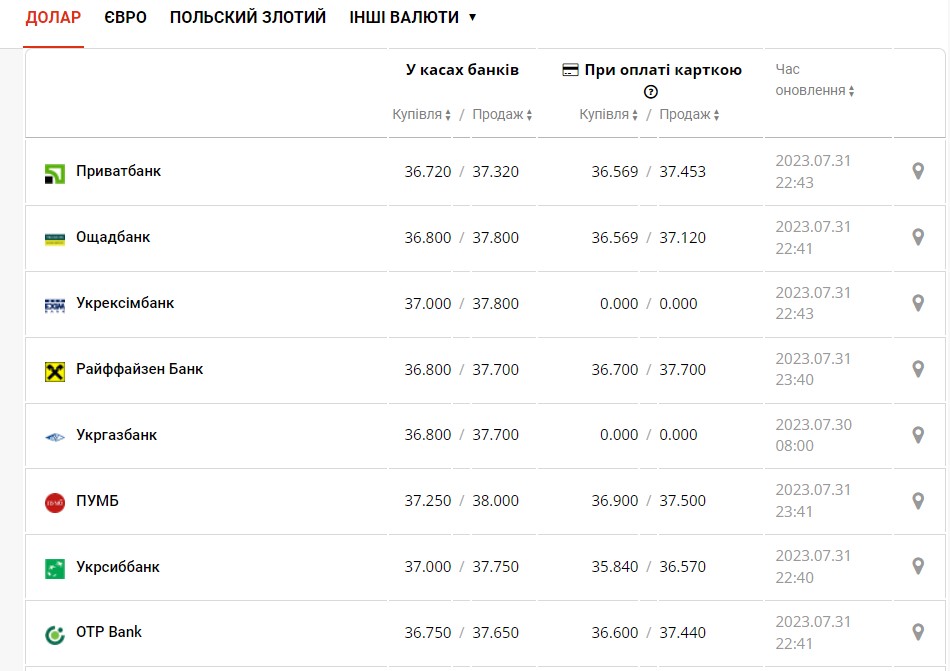Click Ощадбанк card sell rate 37.120
Screen dimensions: 950x671
(682, 238)
